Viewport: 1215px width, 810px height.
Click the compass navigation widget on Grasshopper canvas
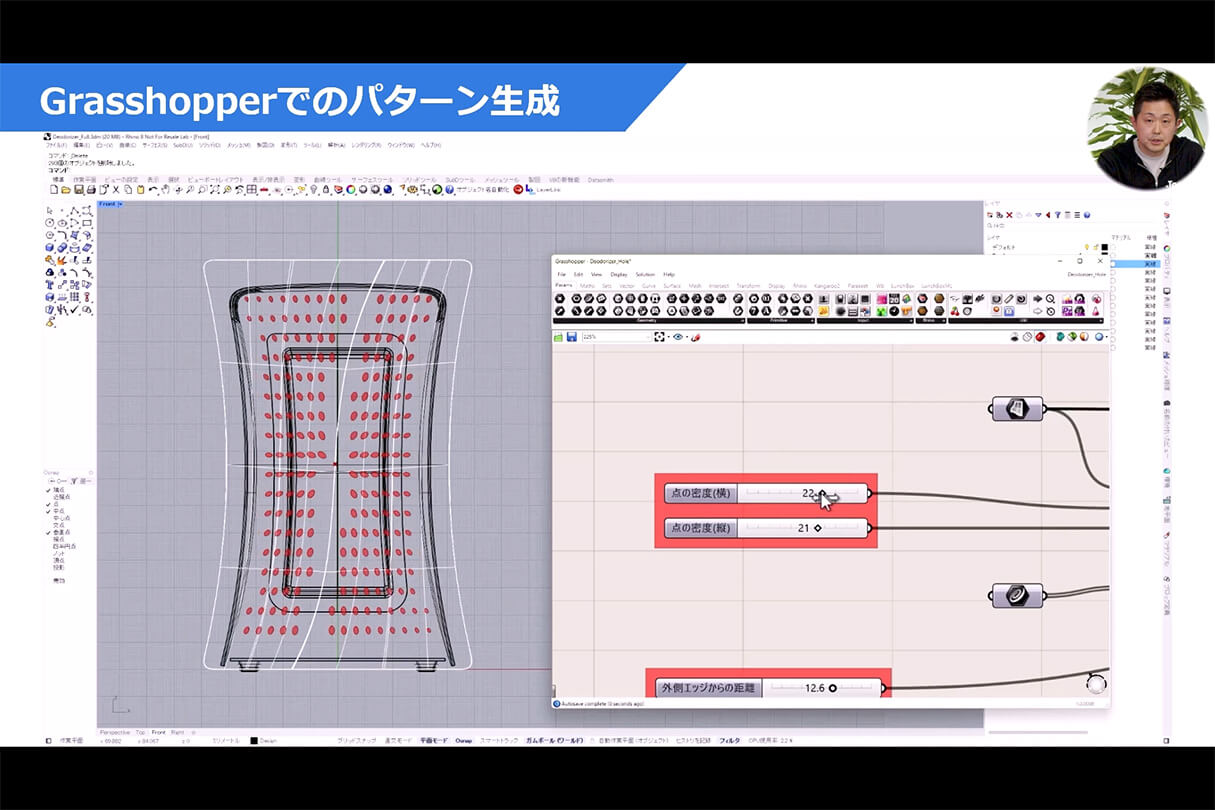pos(1096,684)
